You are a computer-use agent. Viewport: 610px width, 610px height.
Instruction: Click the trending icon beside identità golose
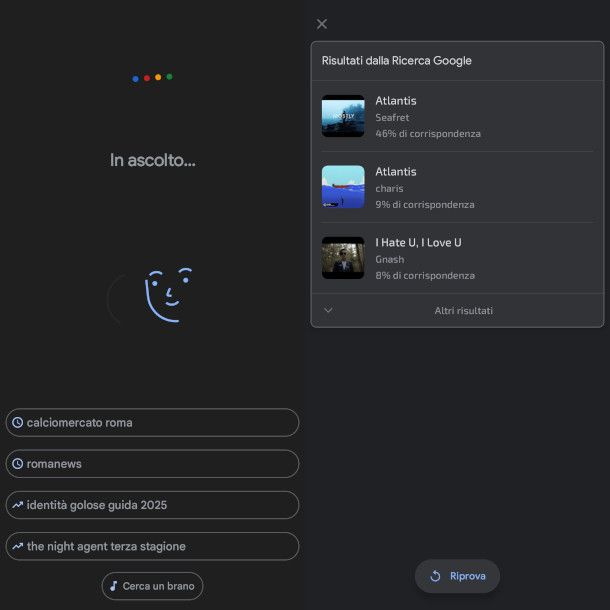18,505
